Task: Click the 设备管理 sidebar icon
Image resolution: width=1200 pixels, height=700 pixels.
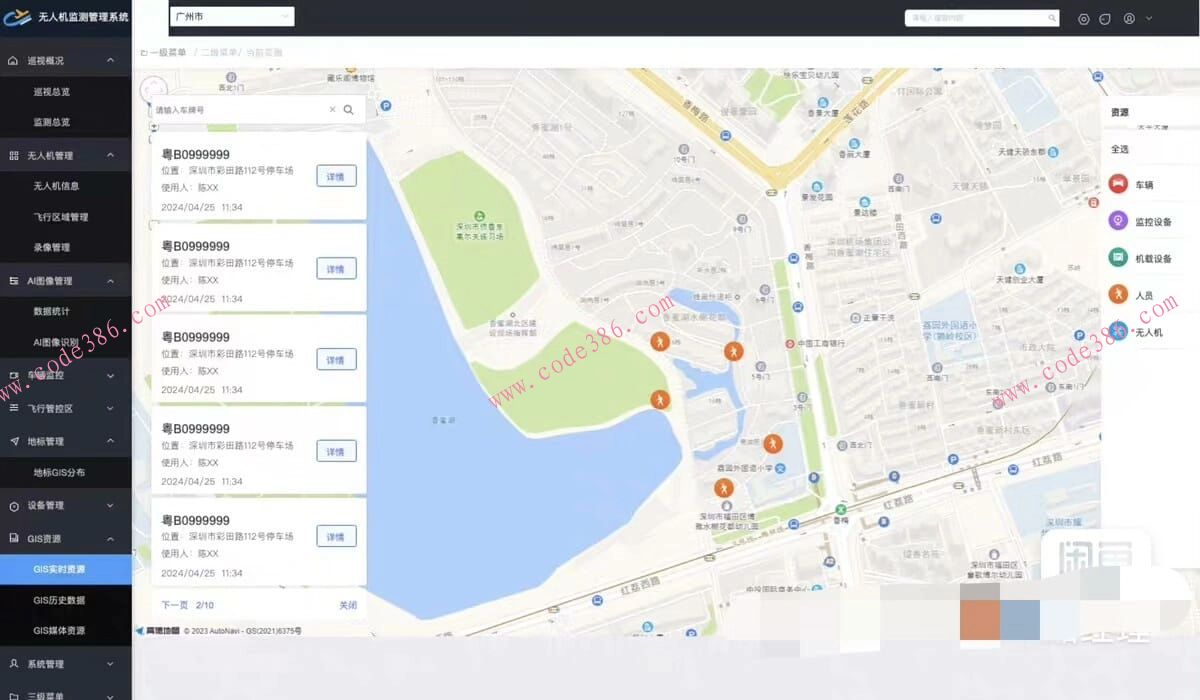Action: (x=14, y=506)
